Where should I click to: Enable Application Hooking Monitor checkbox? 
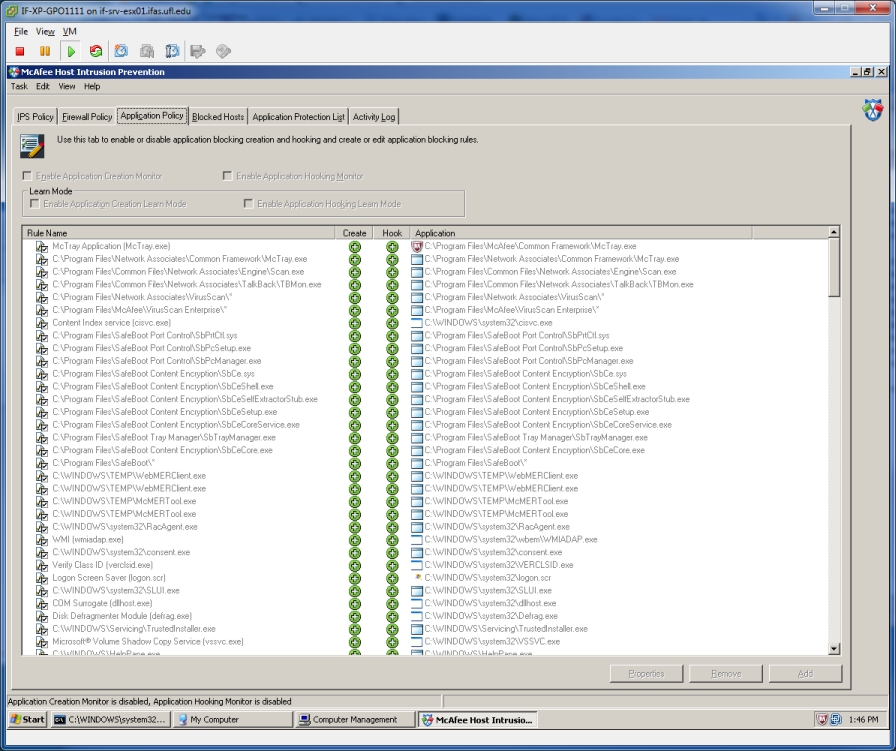[x=227, y=176]
